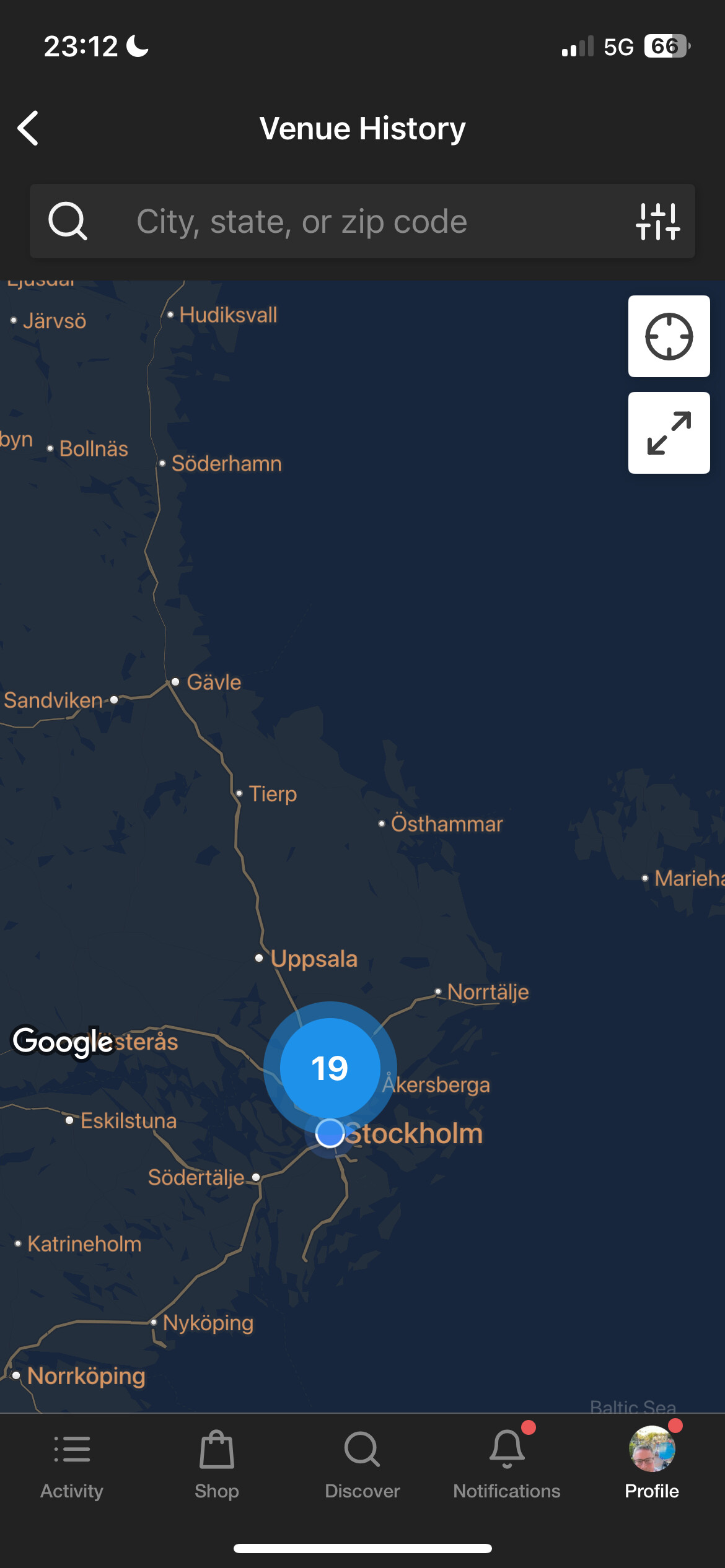Tap the search magnifier icon
Image resolution: width=725 pixels, height=1568 pixels.
[x=68, y=221]
